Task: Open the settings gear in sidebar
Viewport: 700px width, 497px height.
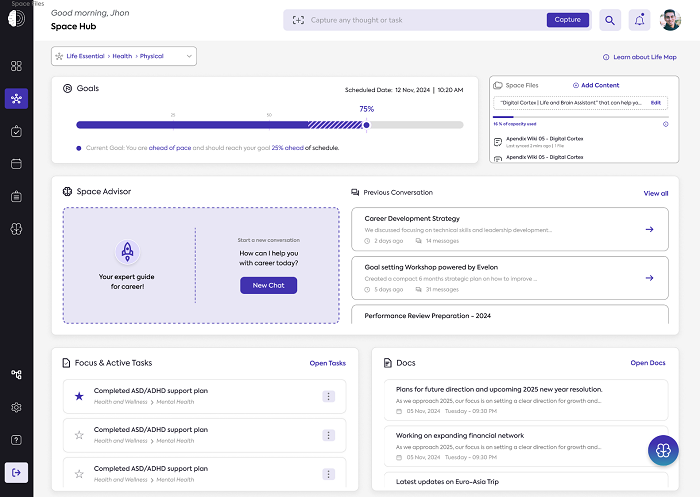Action: 16,407
